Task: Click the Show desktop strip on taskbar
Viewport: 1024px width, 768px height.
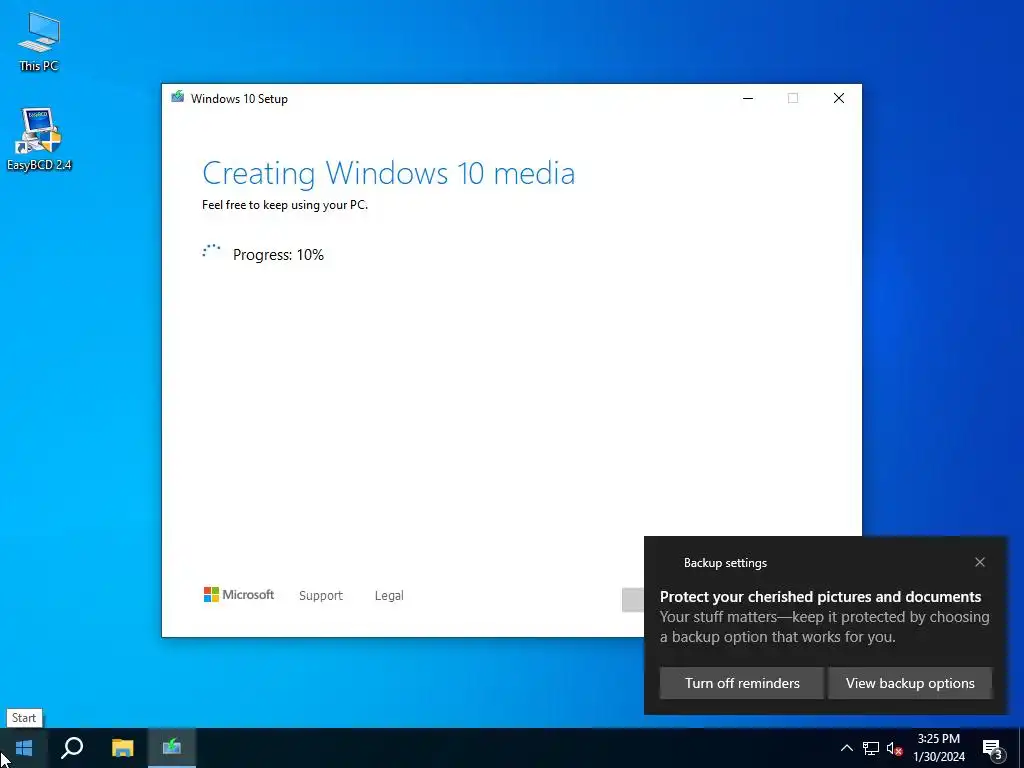Action: click(x=1021, y=748)
